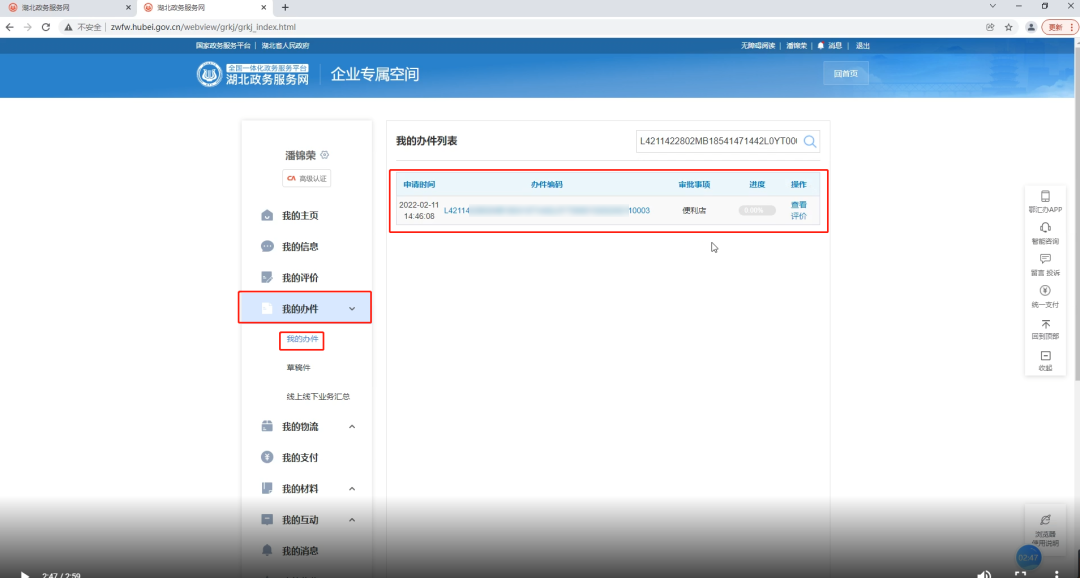This screenshot has width=1080, height=578.
Task: Click the 审批事项 column header
Action: (x=694, y=185)
